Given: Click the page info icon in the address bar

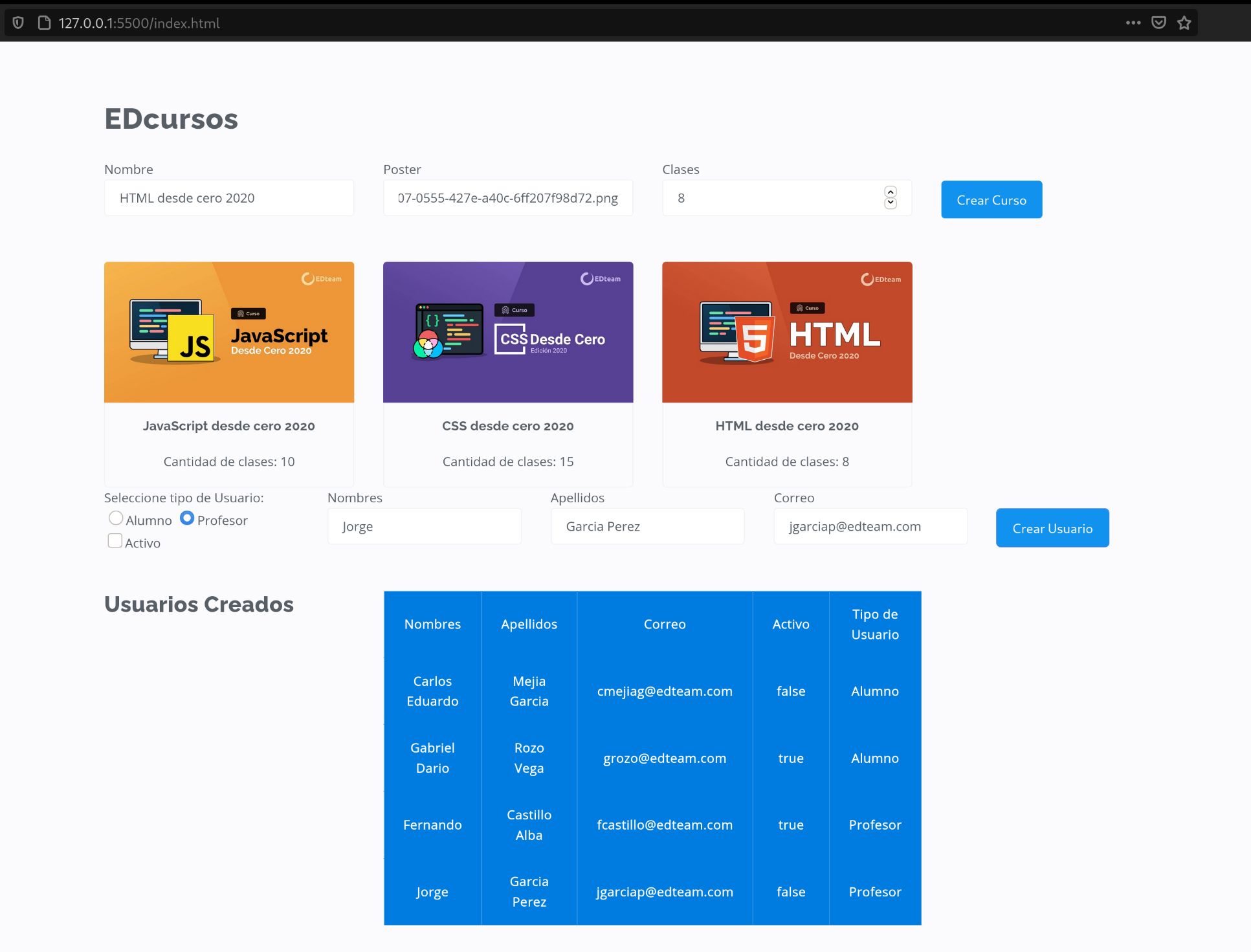Looking at the screenshot, I should (43, 23).
